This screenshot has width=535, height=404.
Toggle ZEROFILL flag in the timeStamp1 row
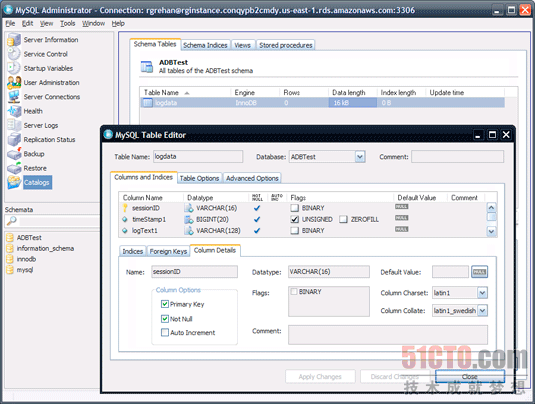pos(344,219)
